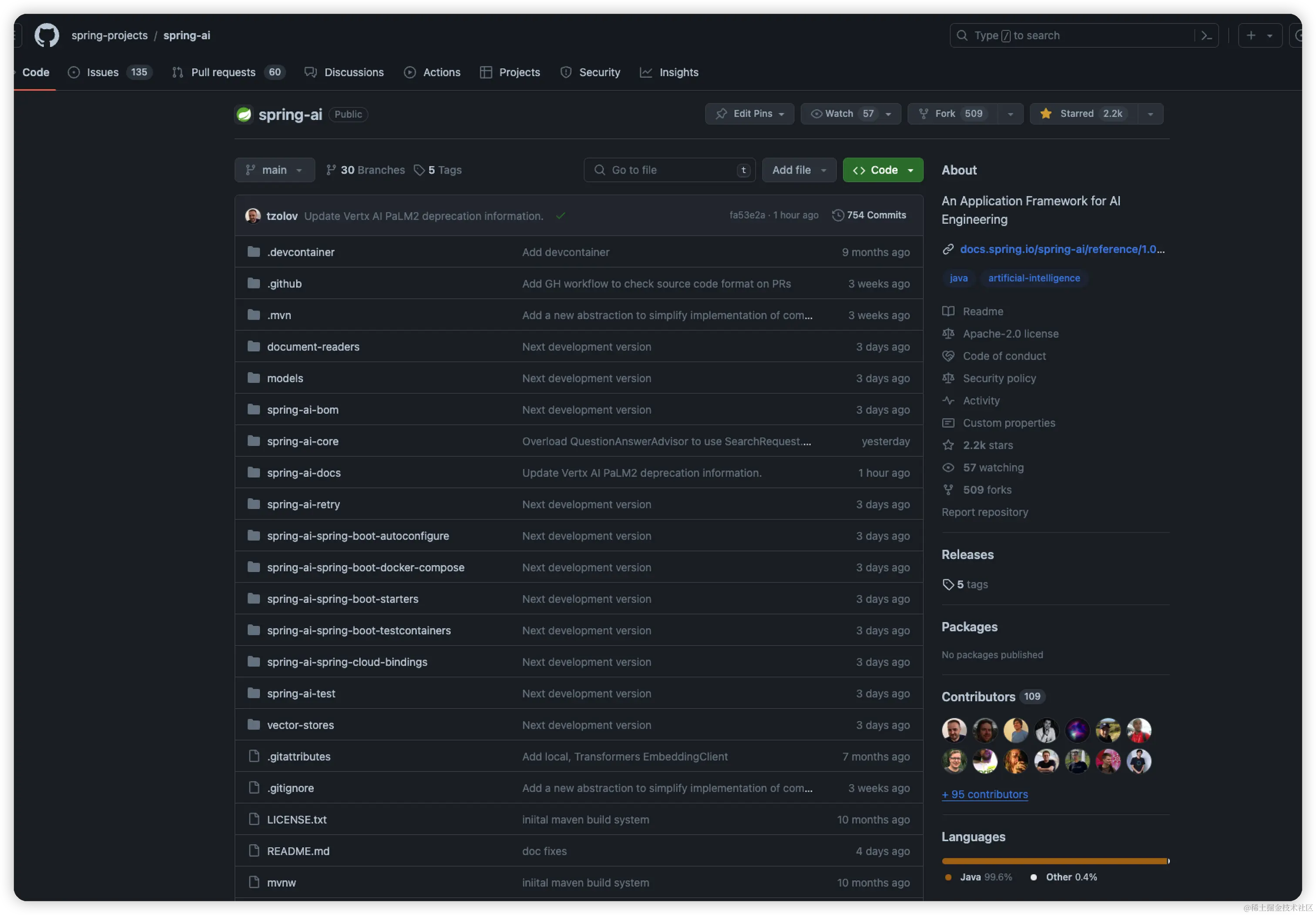
Task: Open the vector-stores folder
Action: click(300, 725)
